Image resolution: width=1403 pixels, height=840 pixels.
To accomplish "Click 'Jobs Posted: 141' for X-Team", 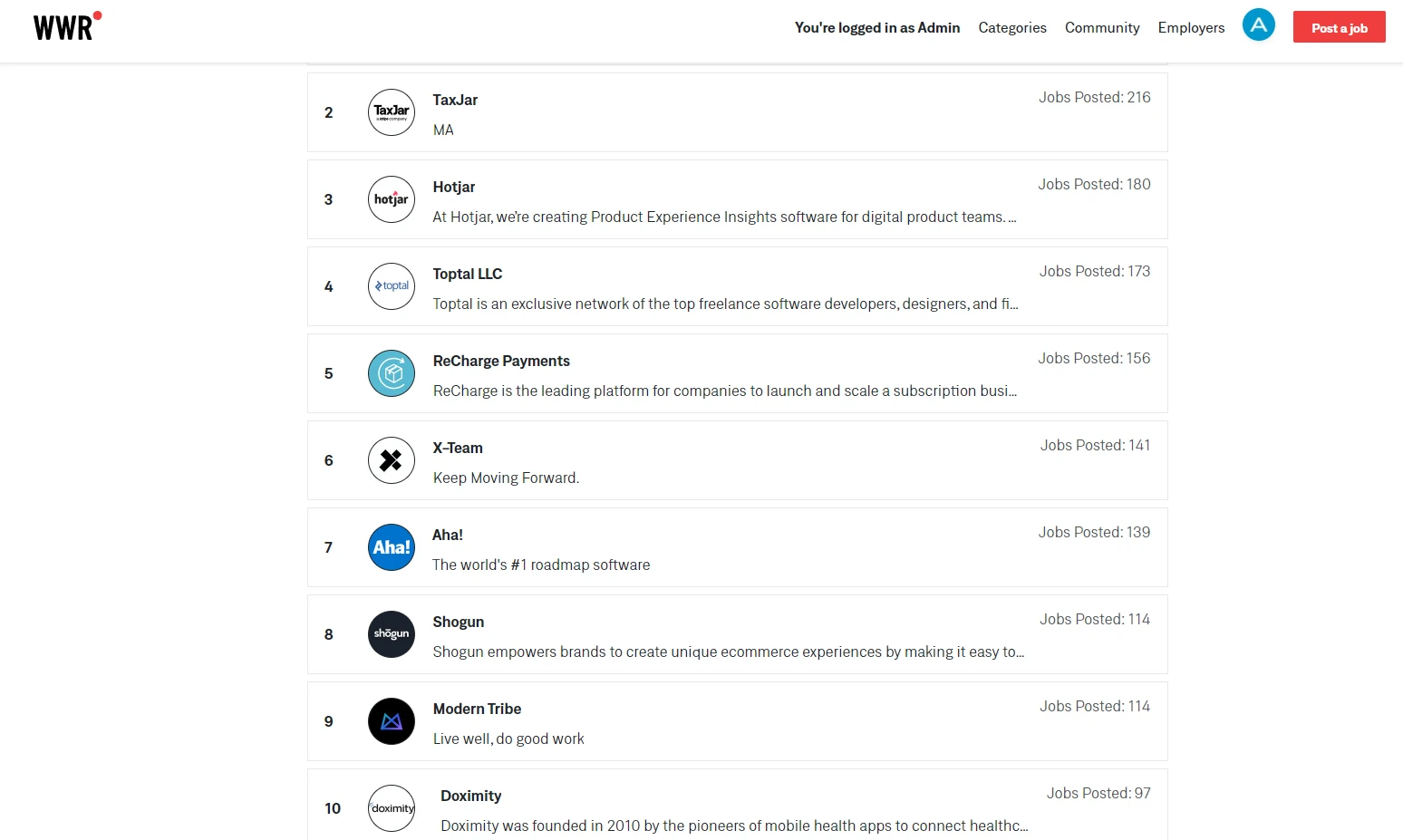I will click(x=1096, y=445).
